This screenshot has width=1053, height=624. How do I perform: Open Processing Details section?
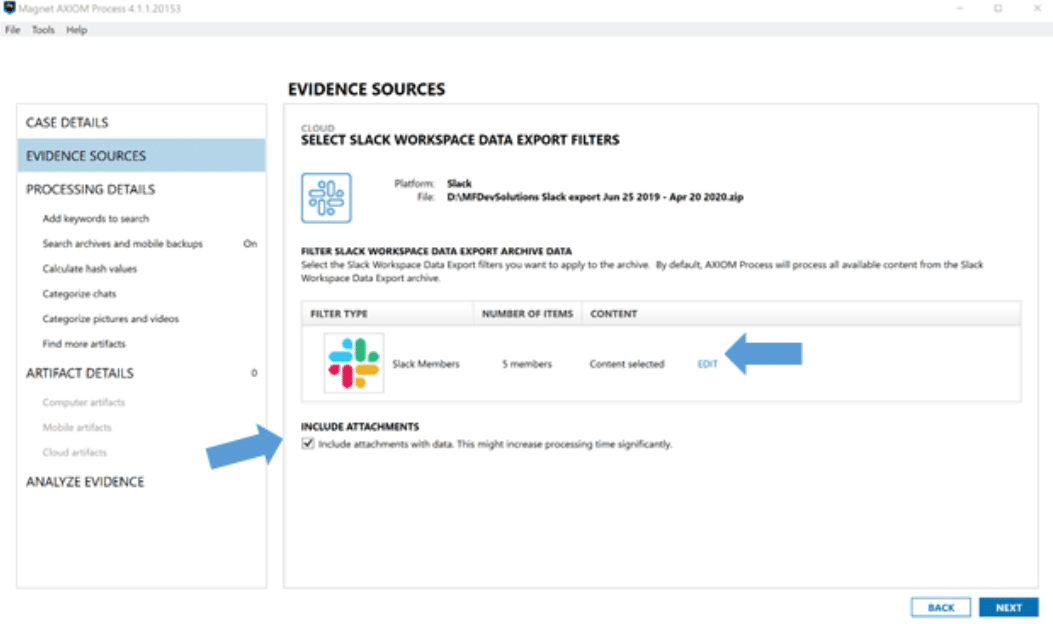click(91, 189)
